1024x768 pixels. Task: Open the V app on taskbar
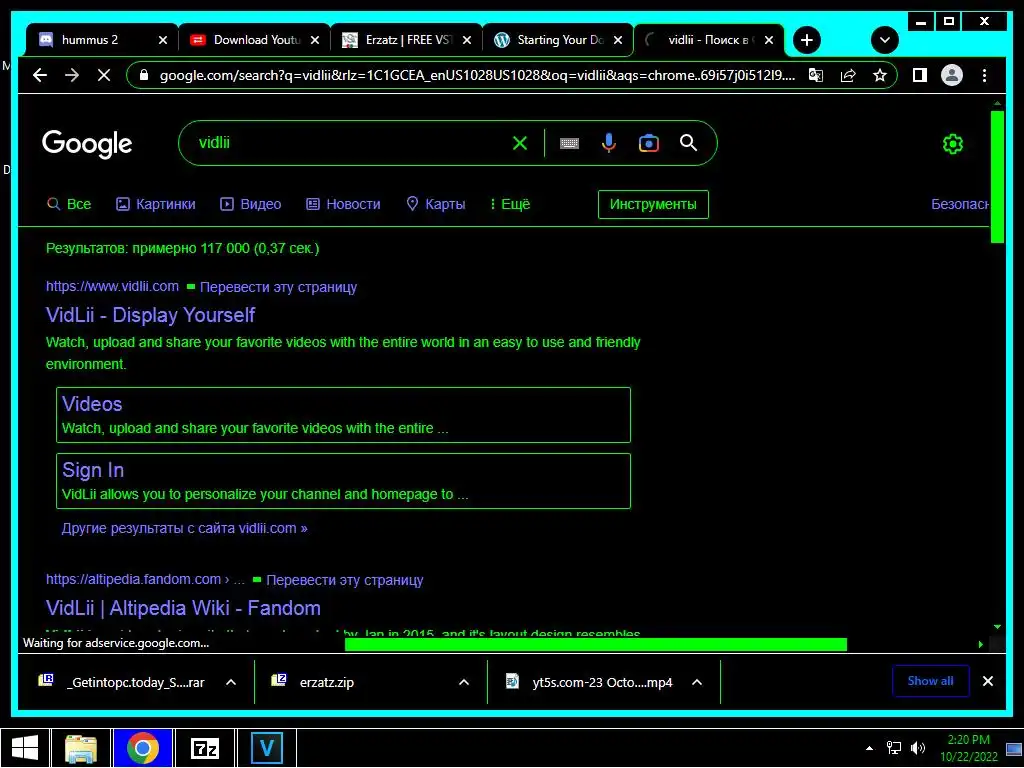[267, 748]
